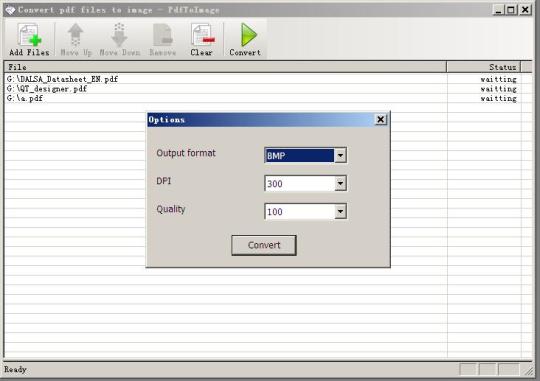
Task: Click waitting status of a.pdf
Action: coord(498,99)
